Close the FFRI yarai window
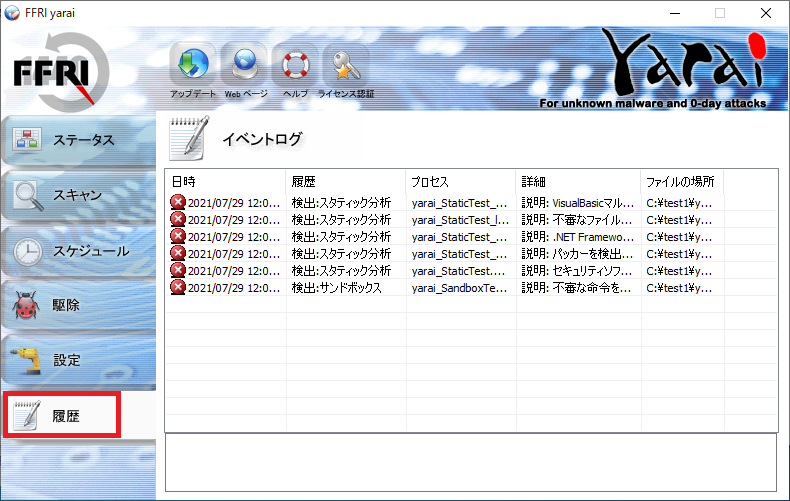The image size is (790, 501). (766, 13)
